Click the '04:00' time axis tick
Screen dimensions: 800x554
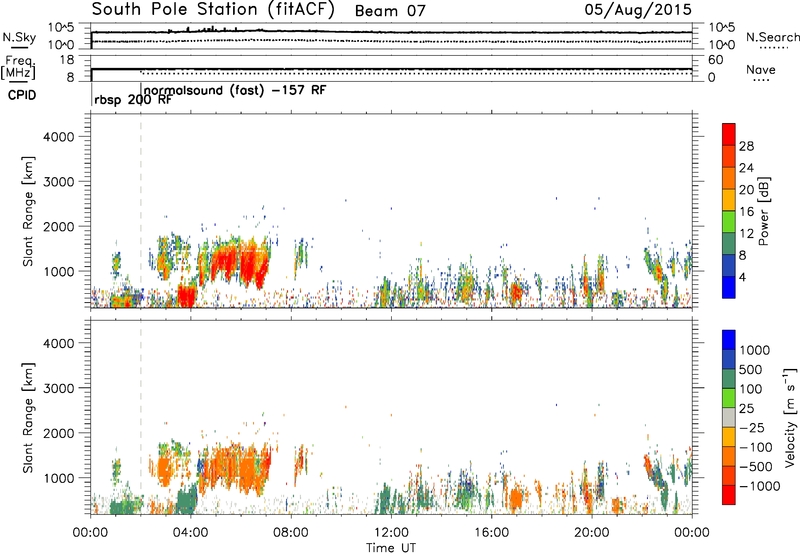pos(191,533)
